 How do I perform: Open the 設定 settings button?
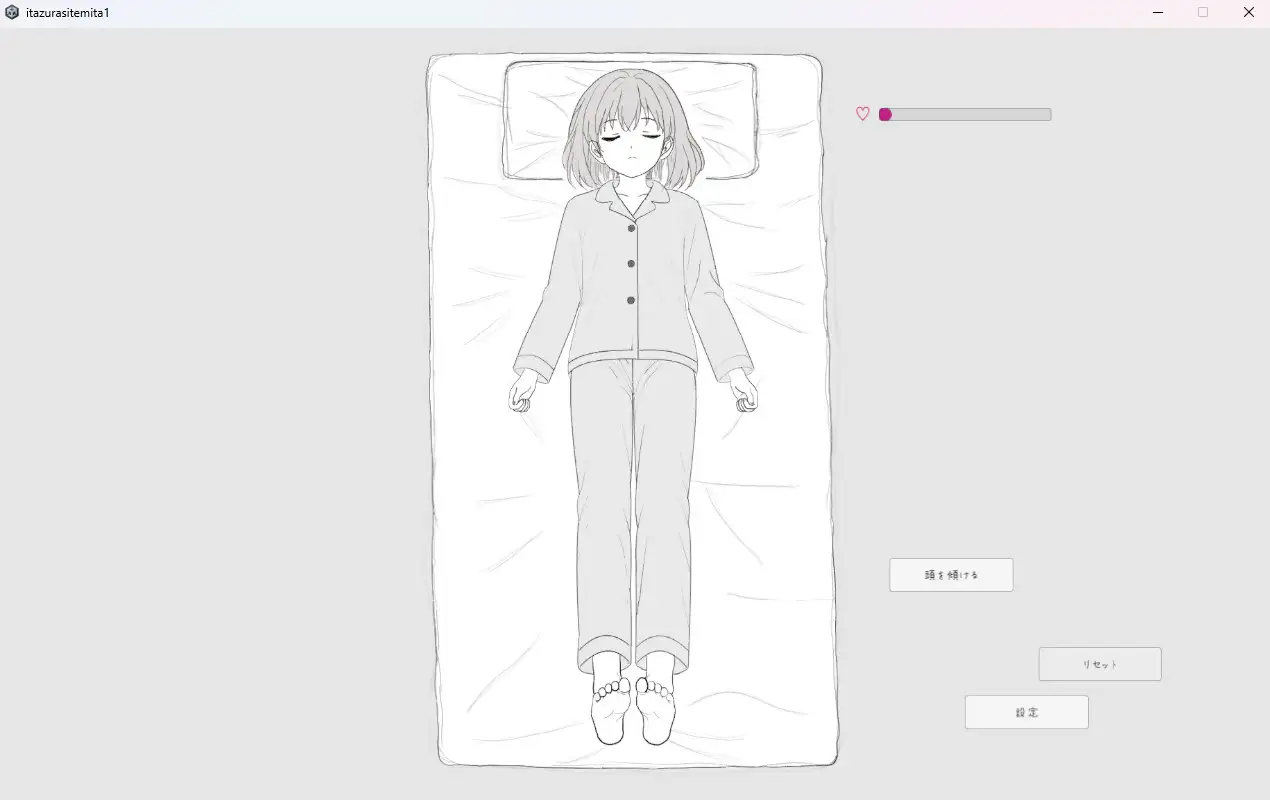(x=1026, y=712)
